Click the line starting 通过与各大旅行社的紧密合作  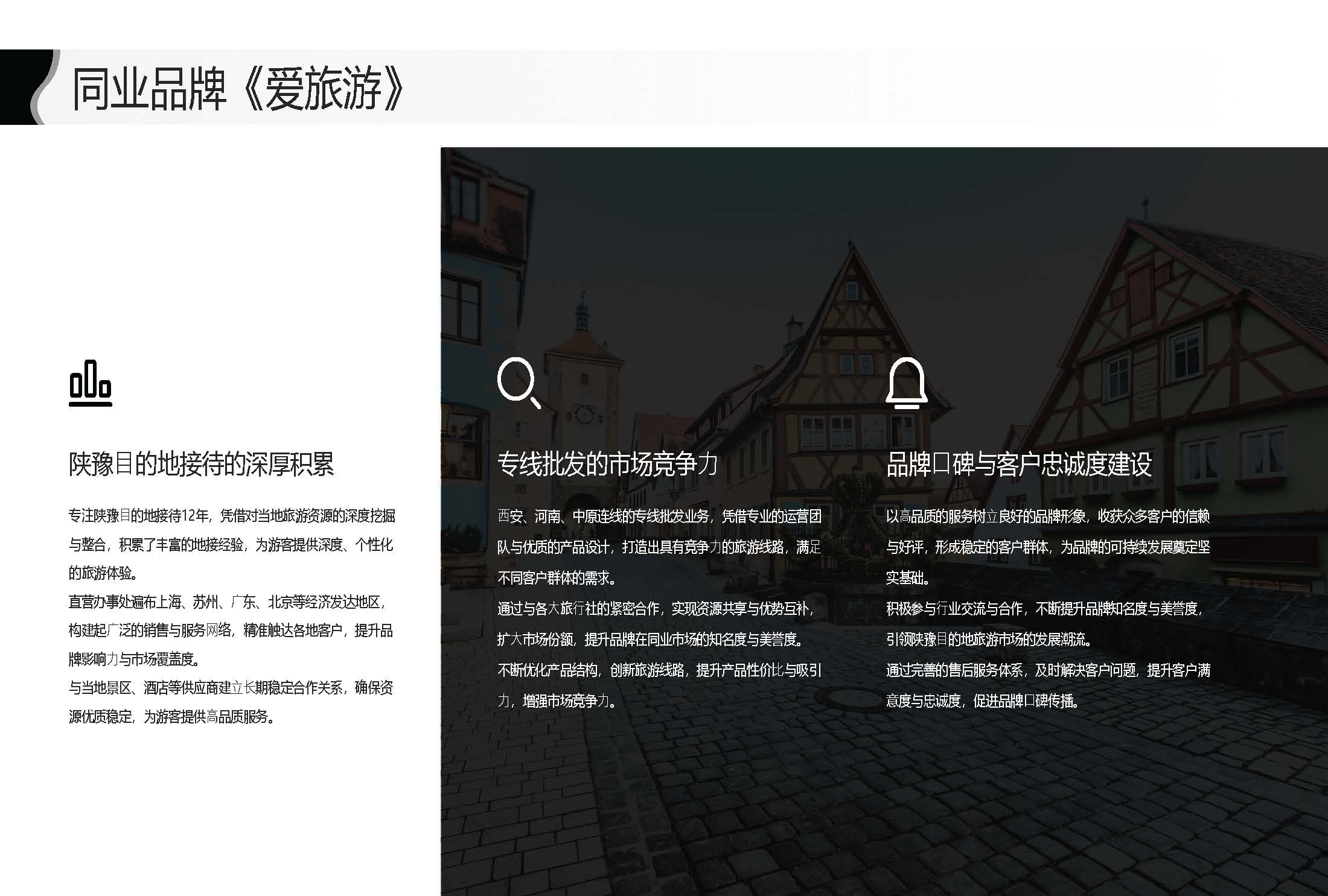[656, 608]
